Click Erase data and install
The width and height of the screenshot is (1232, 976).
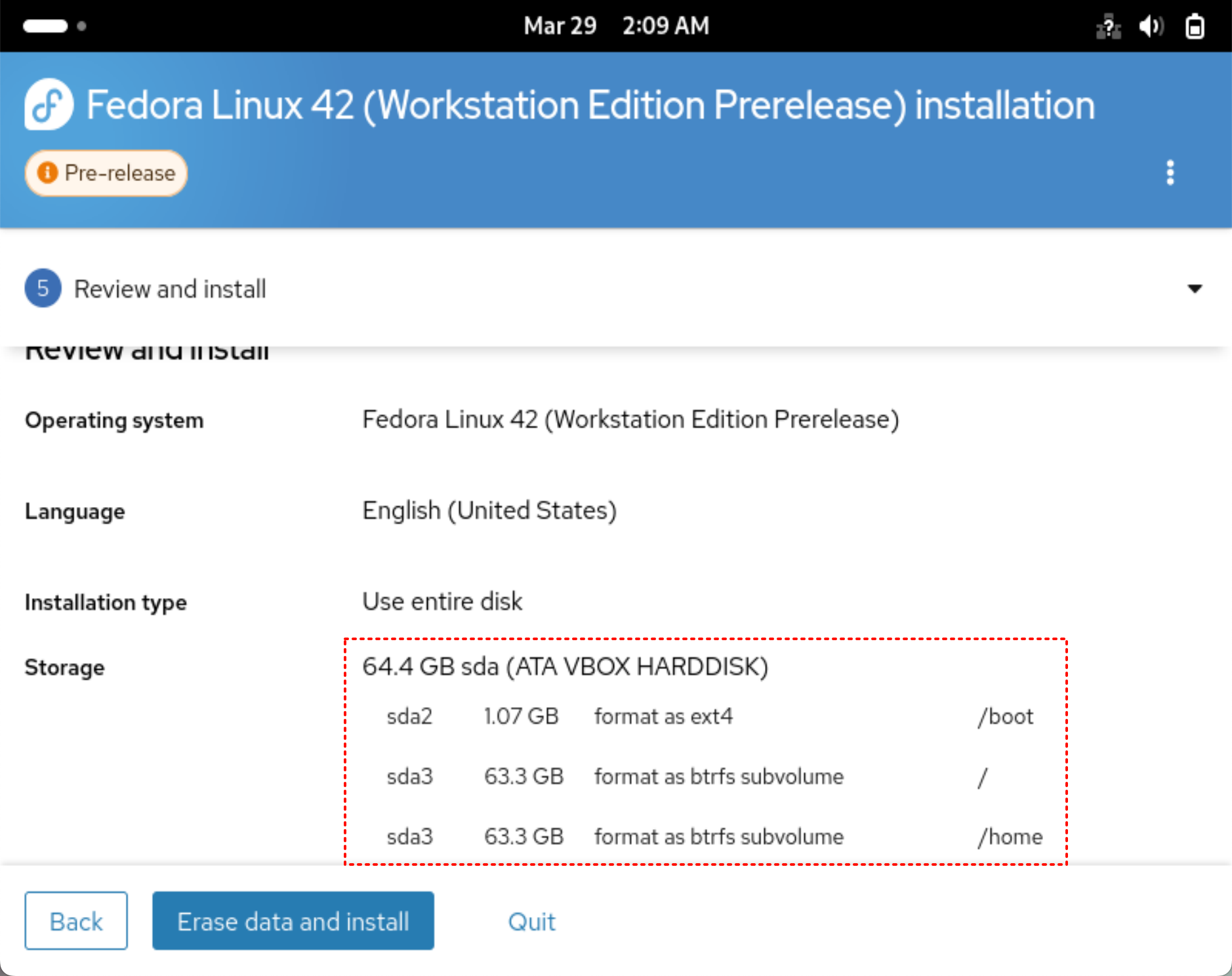[293, 921]
